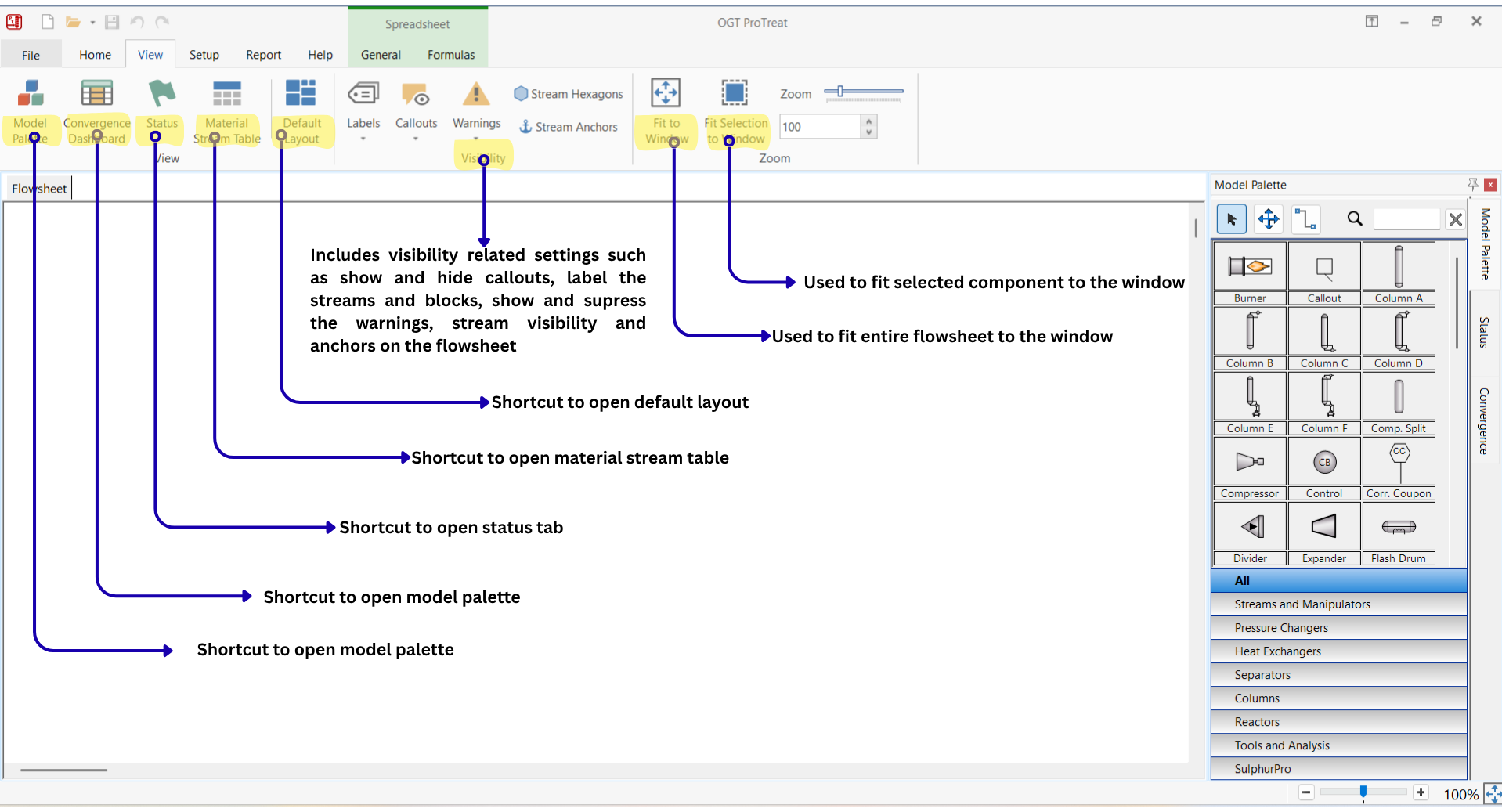Open the Formulas spreadsheet tab

coord(451,55)
